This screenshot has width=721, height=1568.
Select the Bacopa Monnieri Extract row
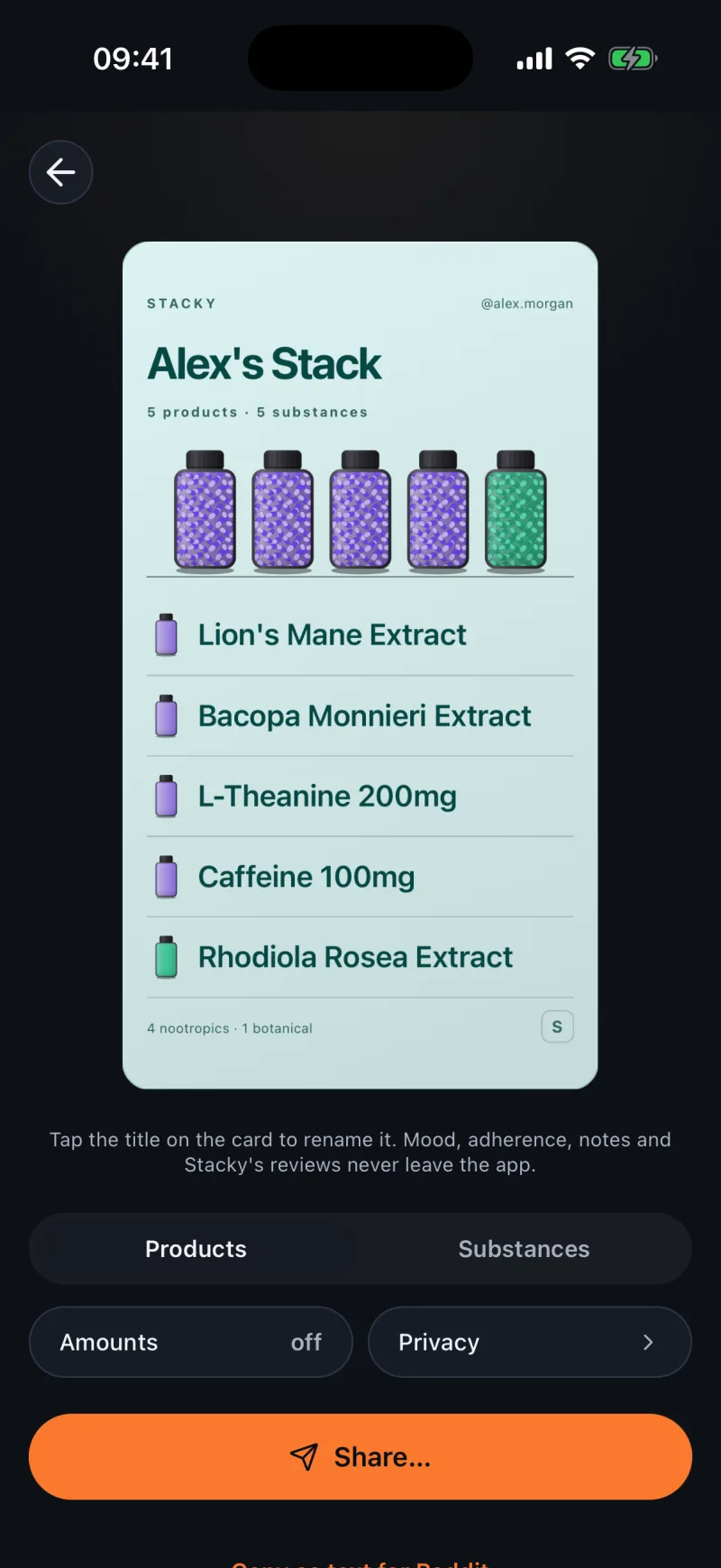click(x=360, y=716)
